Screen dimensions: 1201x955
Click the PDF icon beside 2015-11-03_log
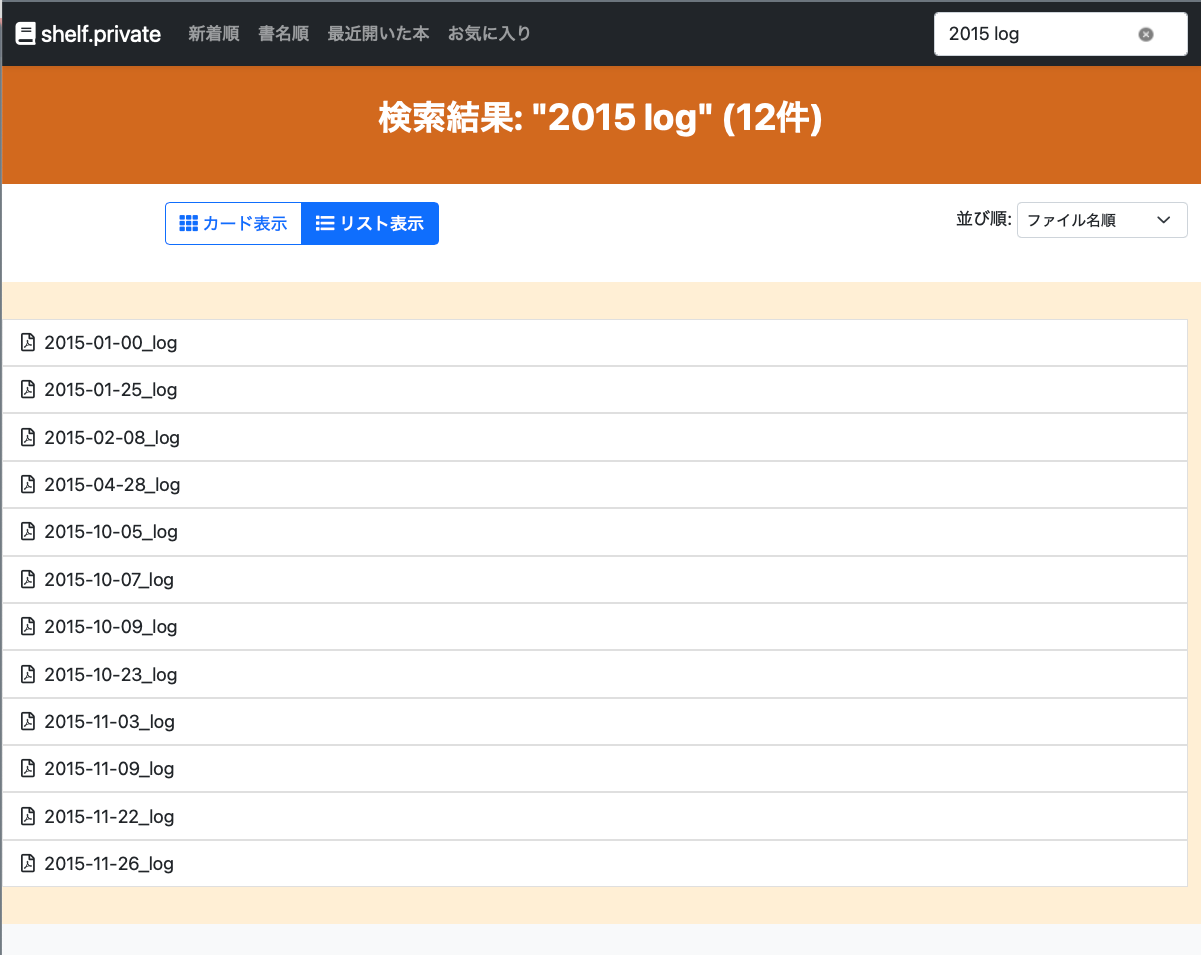coord(28,722)
